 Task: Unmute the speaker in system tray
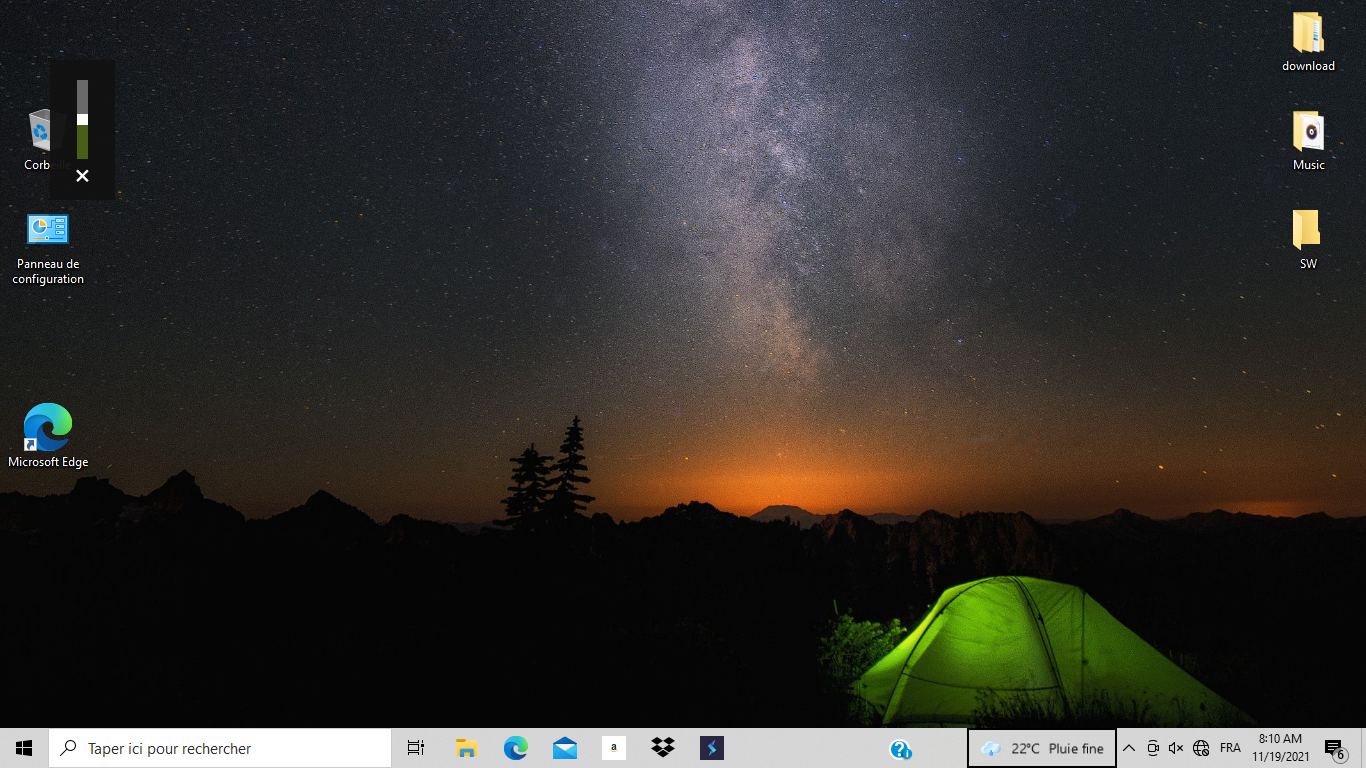pyautogui.click(x=1176, y=748)
